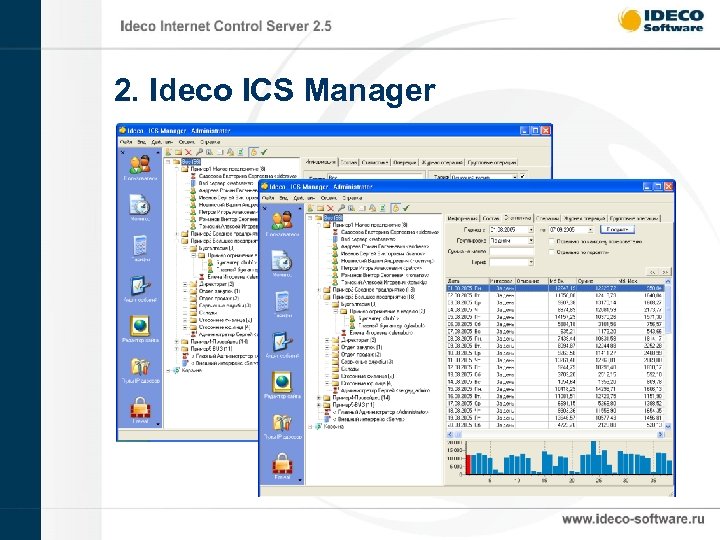Viewport: 720px width, 540px height.
Task: Open period end date dropdown 07.09.2005
Action: [x=591, y=230]
